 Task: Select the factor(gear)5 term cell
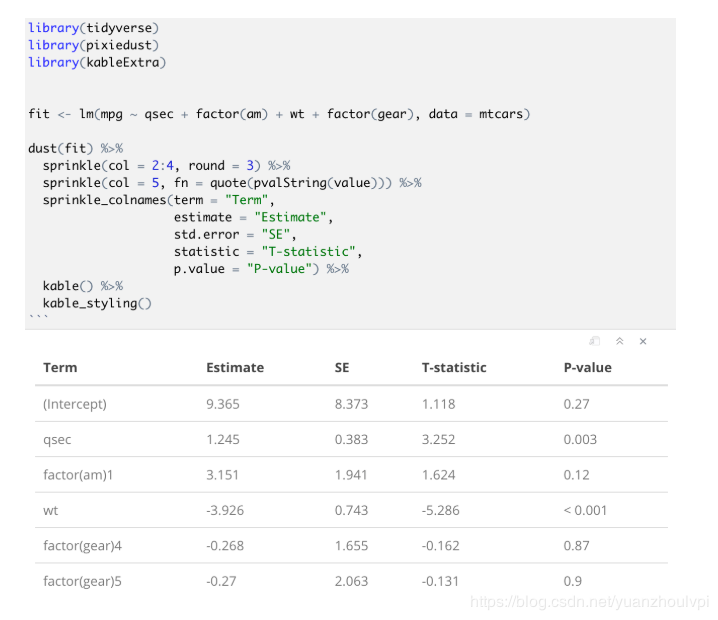coord(82,581)
